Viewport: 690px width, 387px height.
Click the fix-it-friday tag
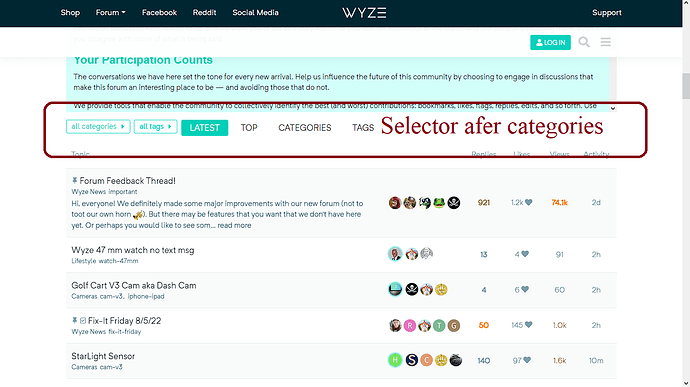[x=125, y=332]
